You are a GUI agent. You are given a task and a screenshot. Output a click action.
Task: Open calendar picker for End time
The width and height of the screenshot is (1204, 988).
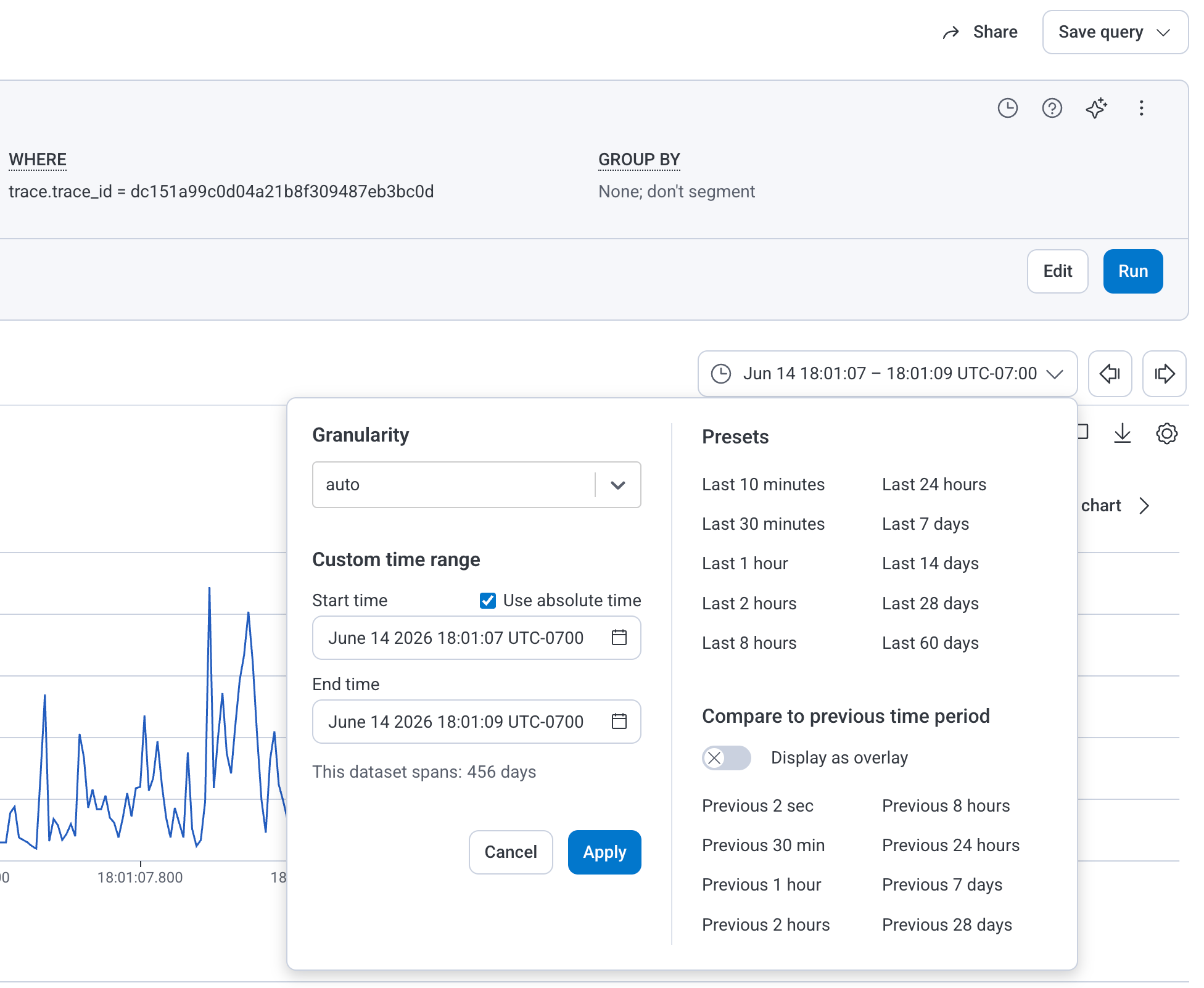point(619,722)
